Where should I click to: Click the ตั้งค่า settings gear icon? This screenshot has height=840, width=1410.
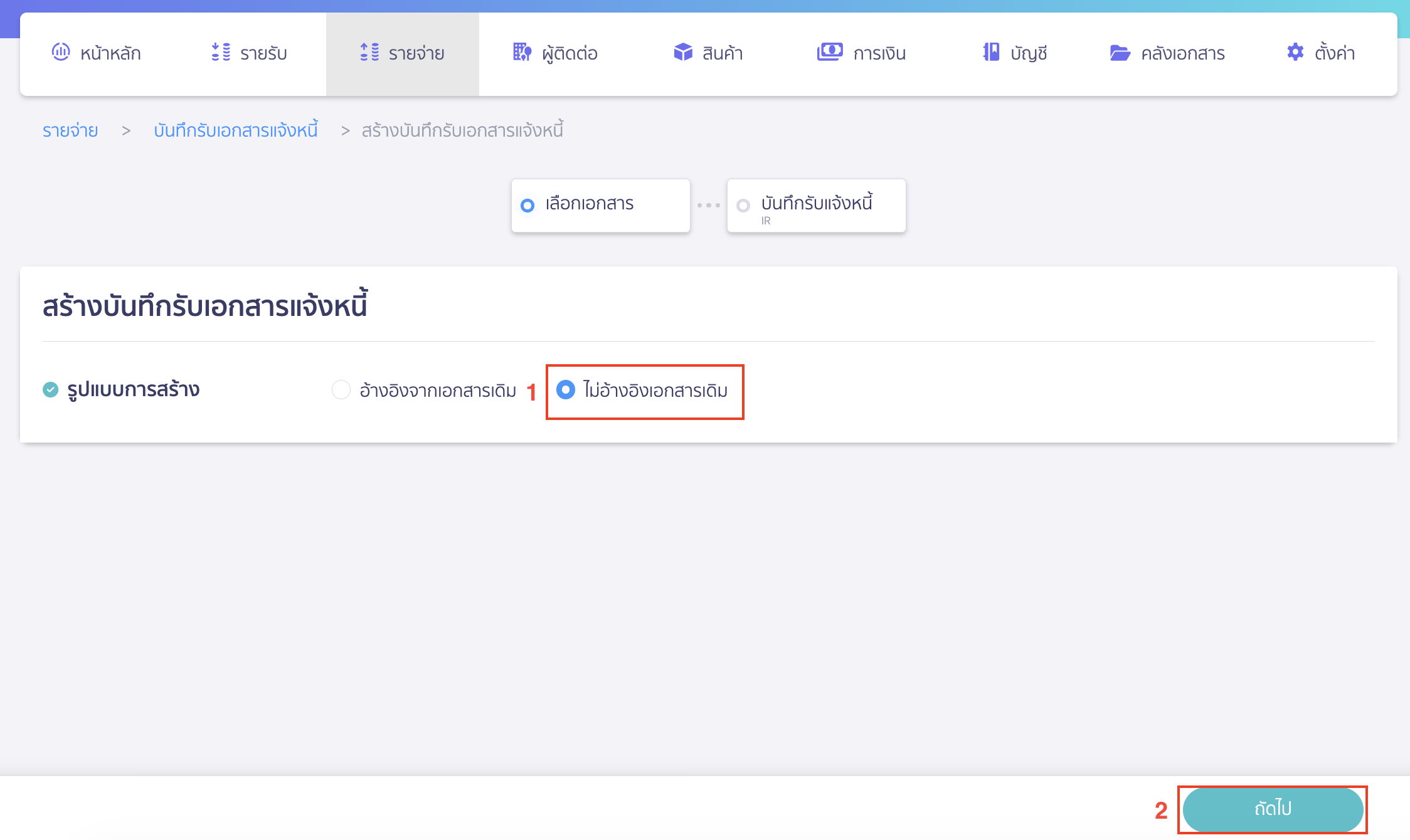coord(1295,52)
